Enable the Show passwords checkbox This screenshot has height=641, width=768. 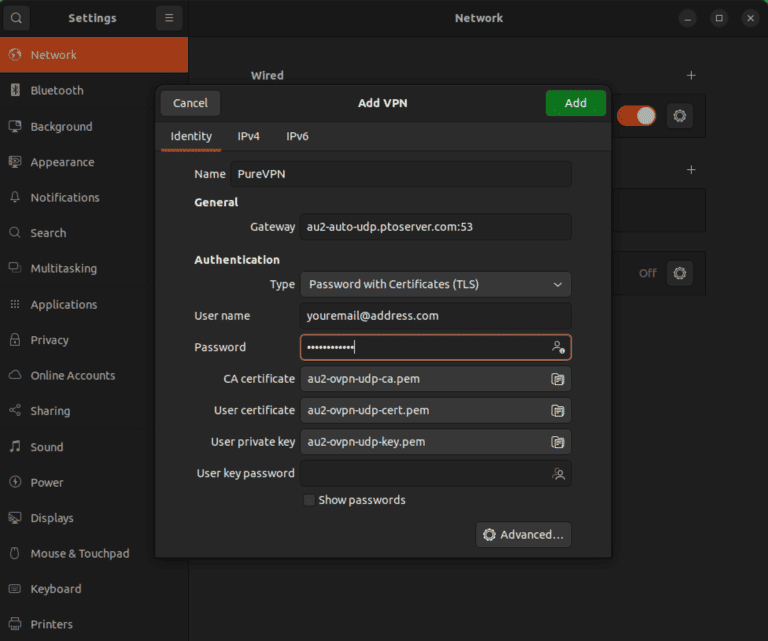(x=309, y=500)
